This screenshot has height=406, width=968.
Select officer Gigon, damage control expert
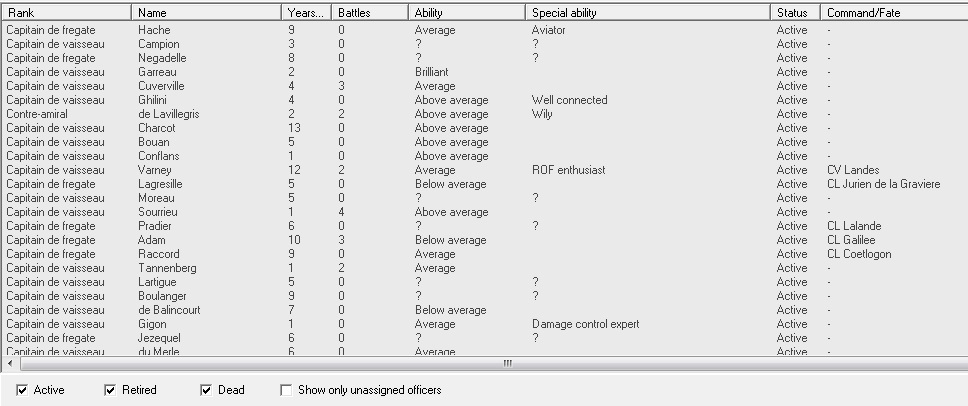click(485, 324)
